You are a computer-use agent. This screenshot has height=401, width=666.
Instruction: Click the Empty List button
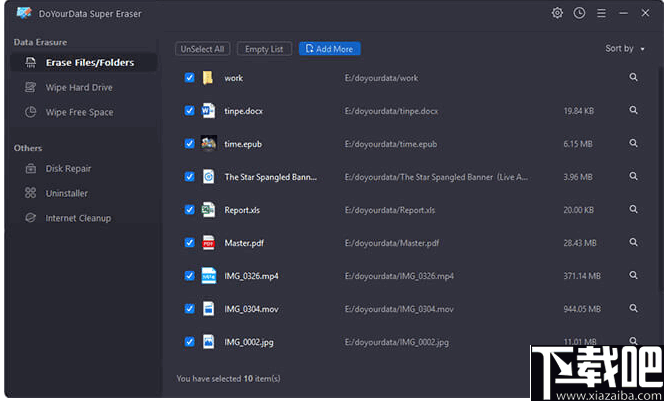click(x=264, y=49)
